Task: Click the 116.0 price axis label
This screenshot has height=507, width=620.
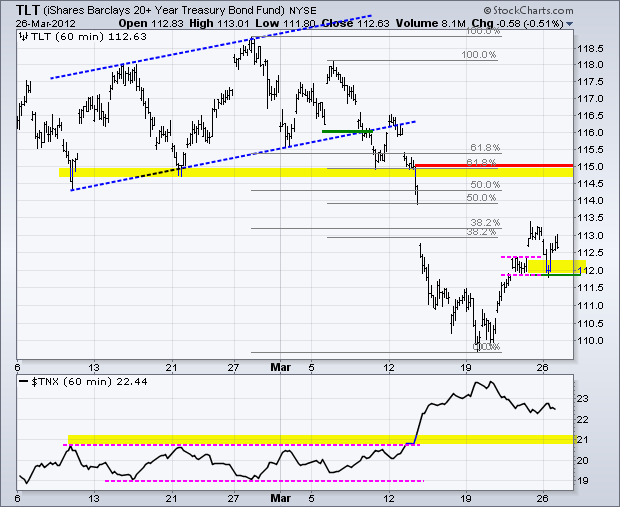Action: [590, 132]
